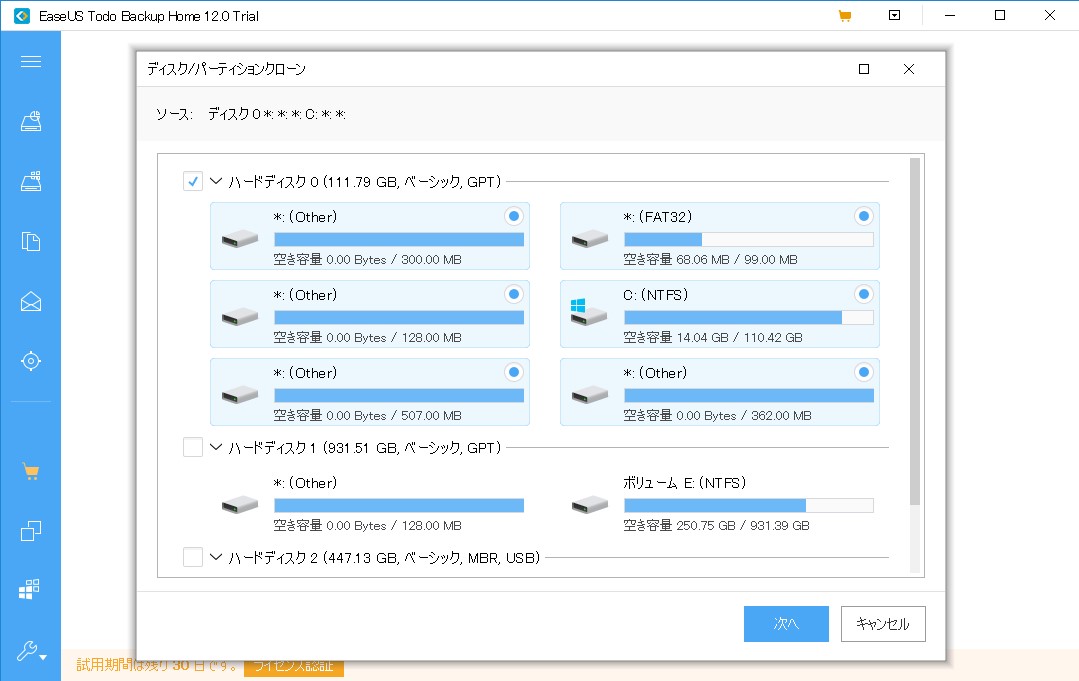
Task: Click the text 空き容量 0.00 Bytes / 507.00 MB
Action: (x=367, y=415)
